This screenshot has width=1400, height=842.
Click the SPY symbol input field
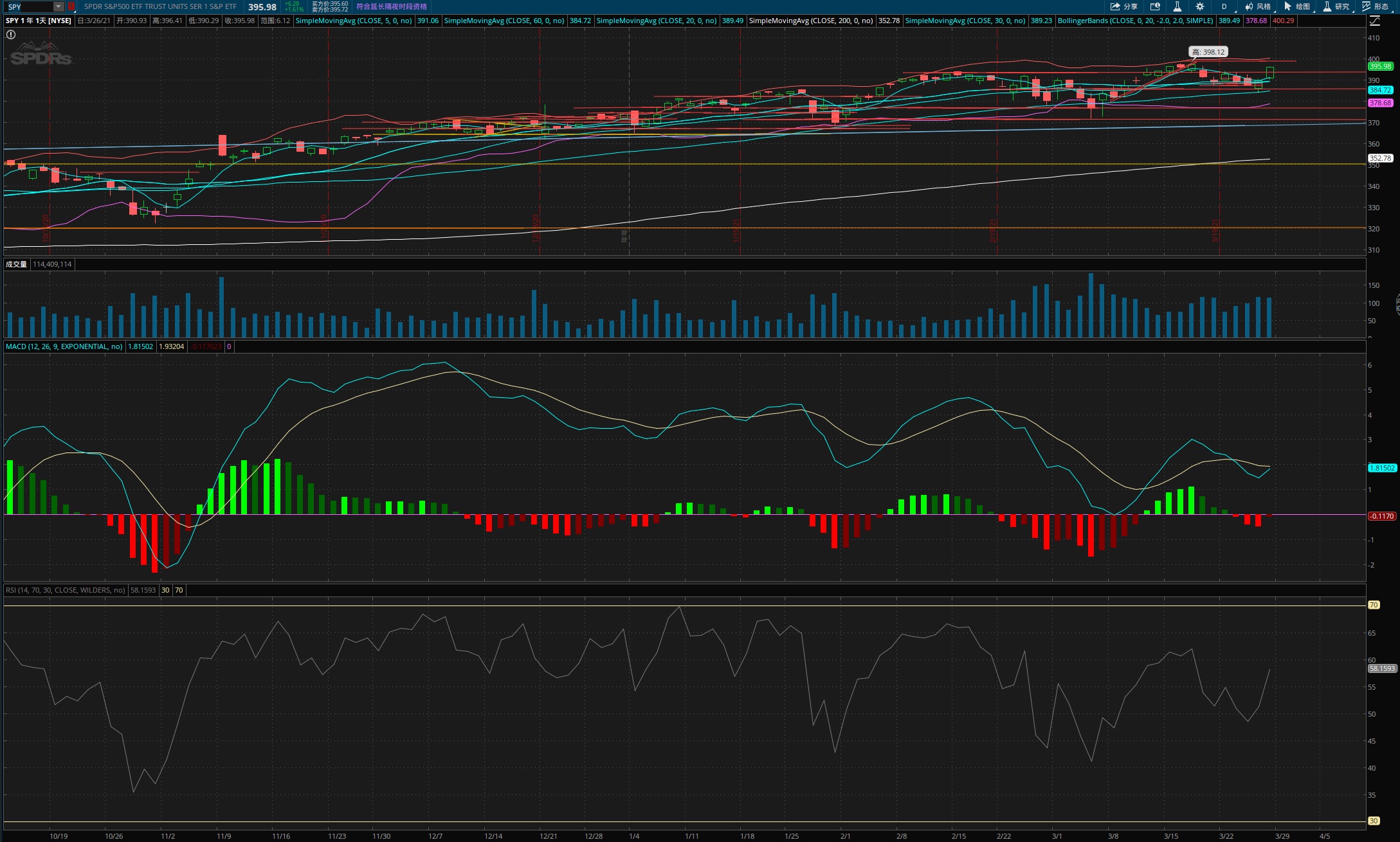tap(30, 6)
